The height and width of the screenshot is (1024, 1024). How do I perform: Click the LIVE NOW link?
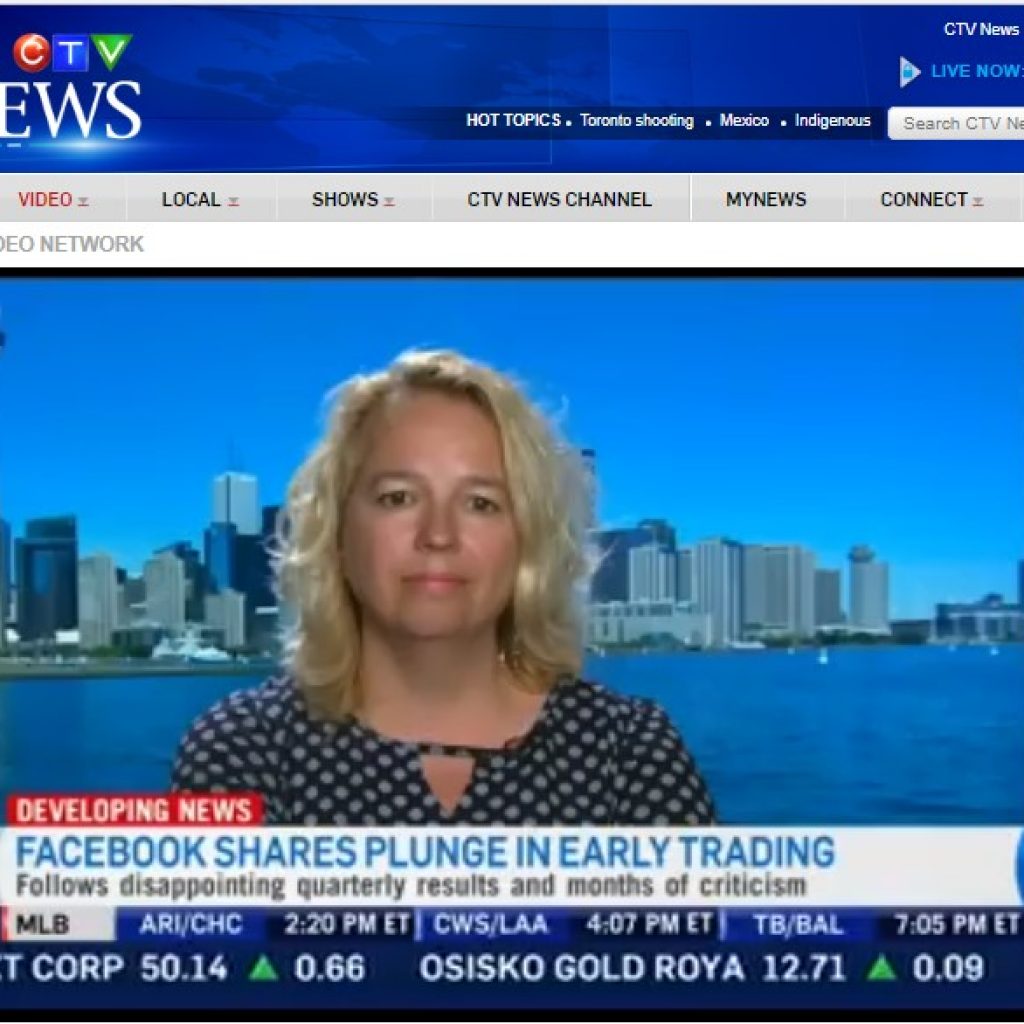pos(977,71)
